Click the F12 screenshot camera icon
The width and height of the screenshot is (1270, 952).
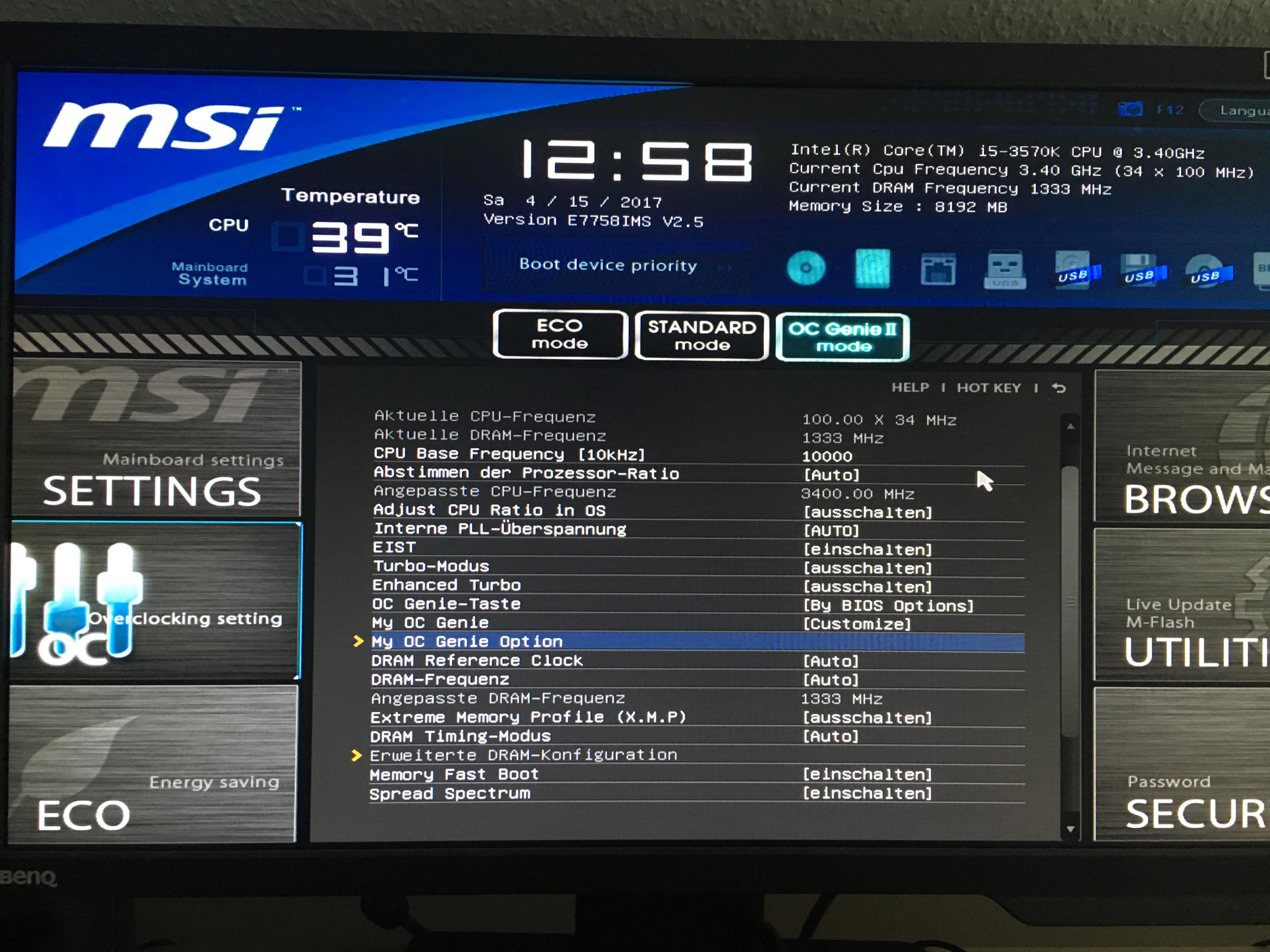click(x=1130, y=109)
